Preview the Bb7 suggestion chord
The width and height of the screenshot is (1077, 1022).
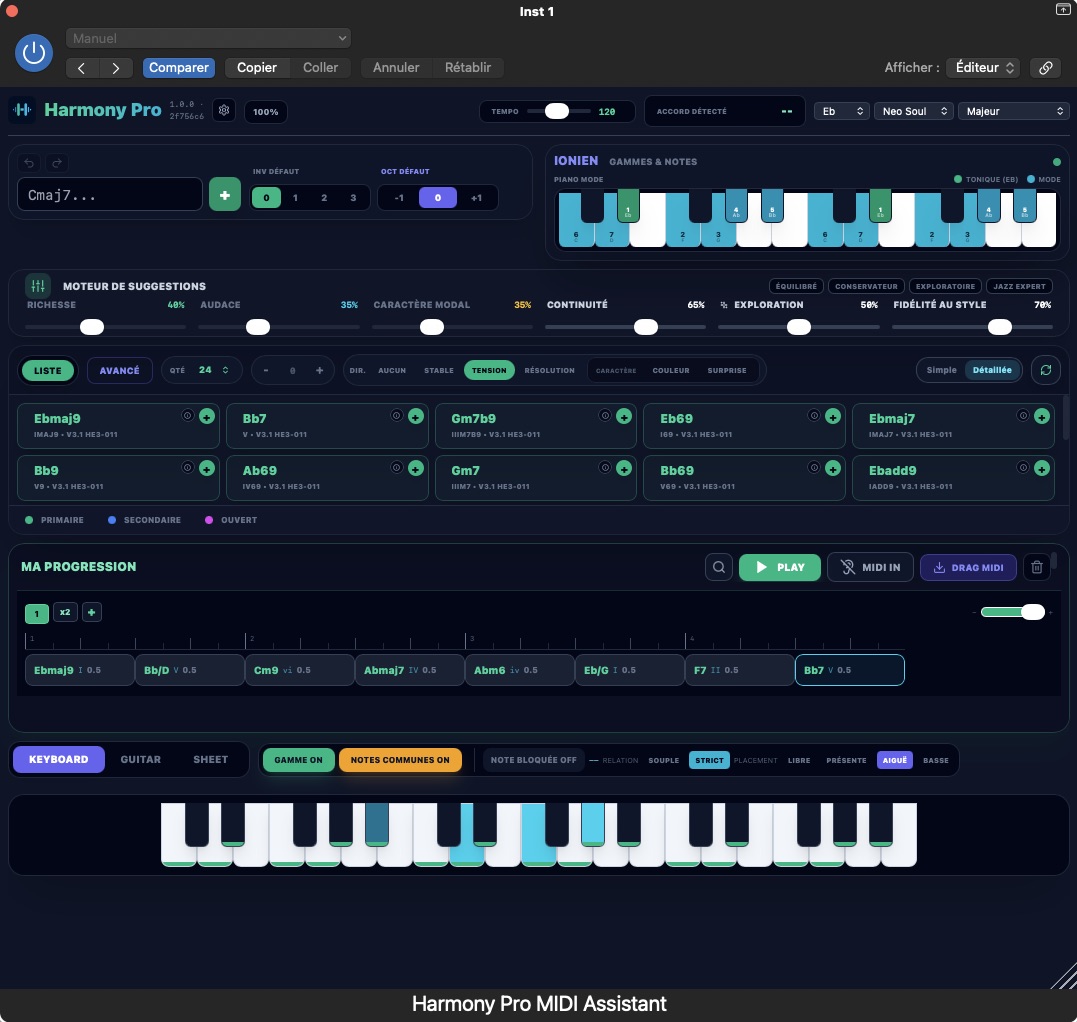click(x=396, y=416)
